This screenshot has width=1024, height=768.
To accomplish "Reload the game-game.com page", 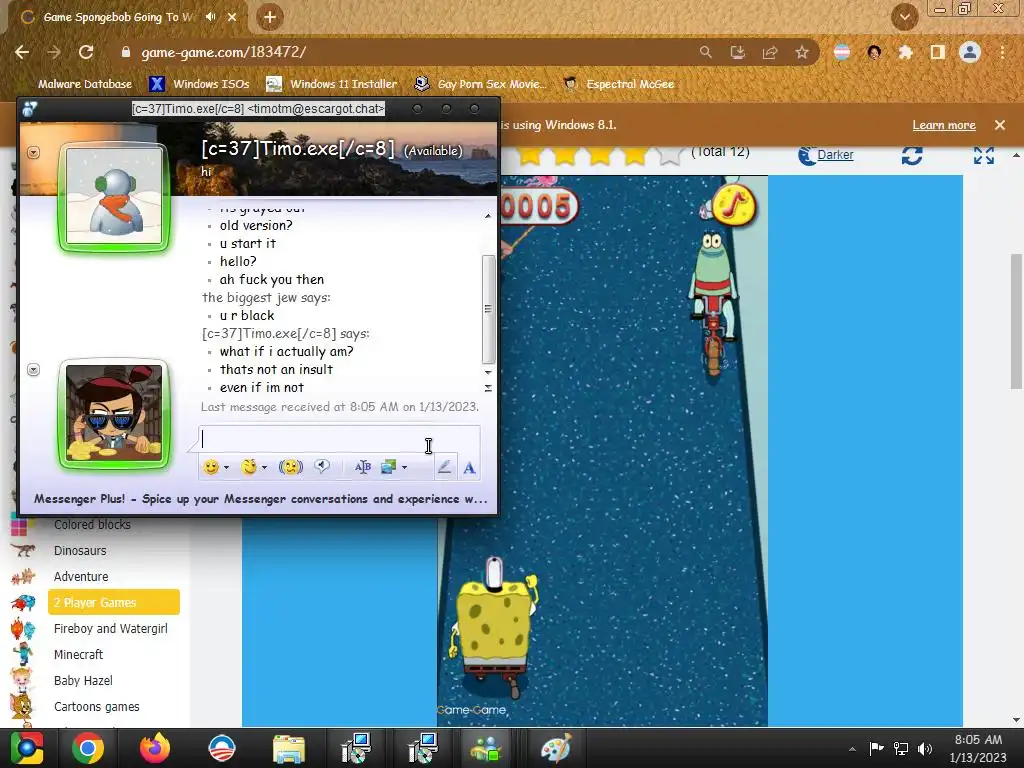I will pyautogui.click(x=86, y=52).
